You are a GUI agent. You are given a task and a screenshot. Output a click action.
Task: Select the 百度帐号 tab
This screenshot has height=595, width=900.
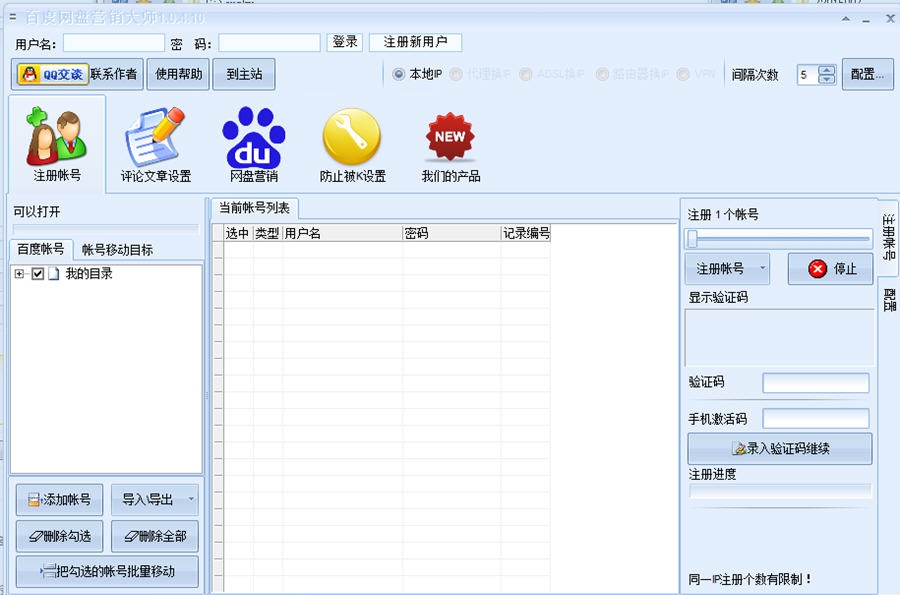(x=42, y=247)
